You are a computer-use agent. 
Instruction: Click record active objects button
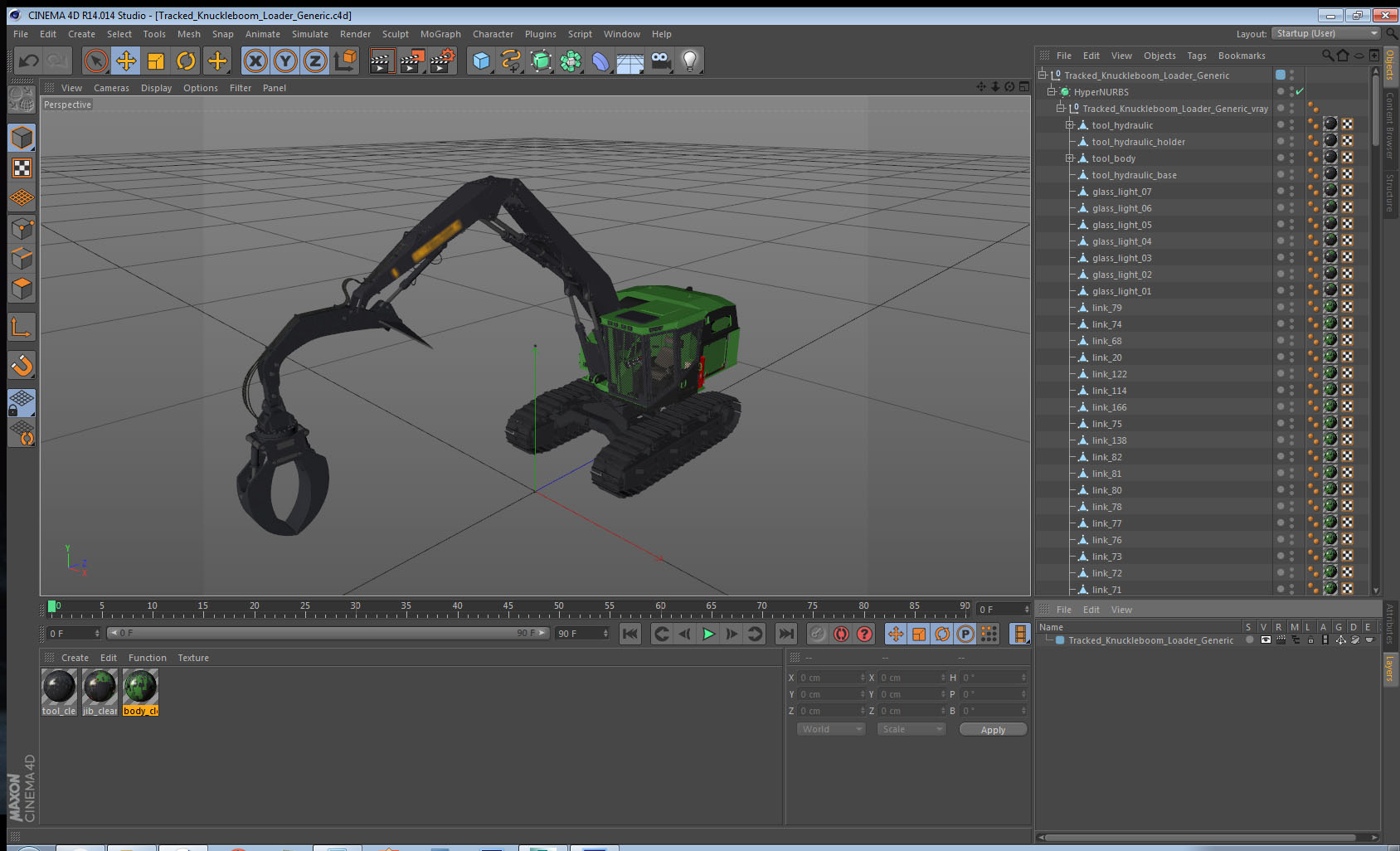click(818, 635)
